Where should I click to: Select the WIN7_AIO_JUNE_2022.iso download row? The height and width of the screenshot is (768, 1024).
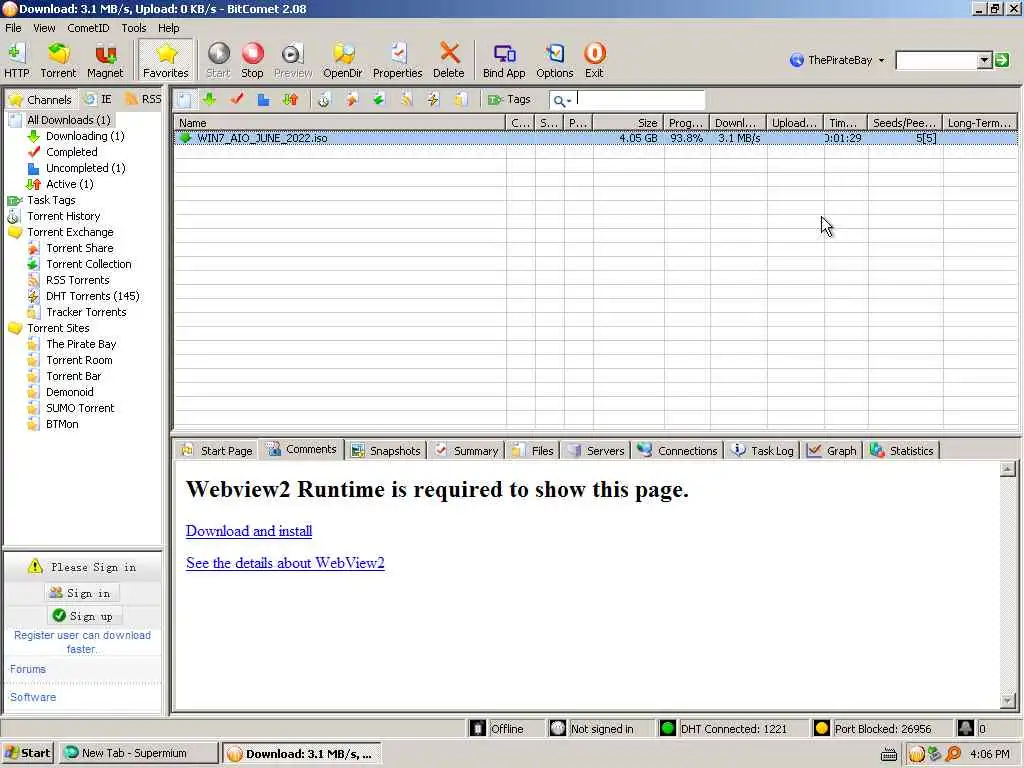pos(595,138)
